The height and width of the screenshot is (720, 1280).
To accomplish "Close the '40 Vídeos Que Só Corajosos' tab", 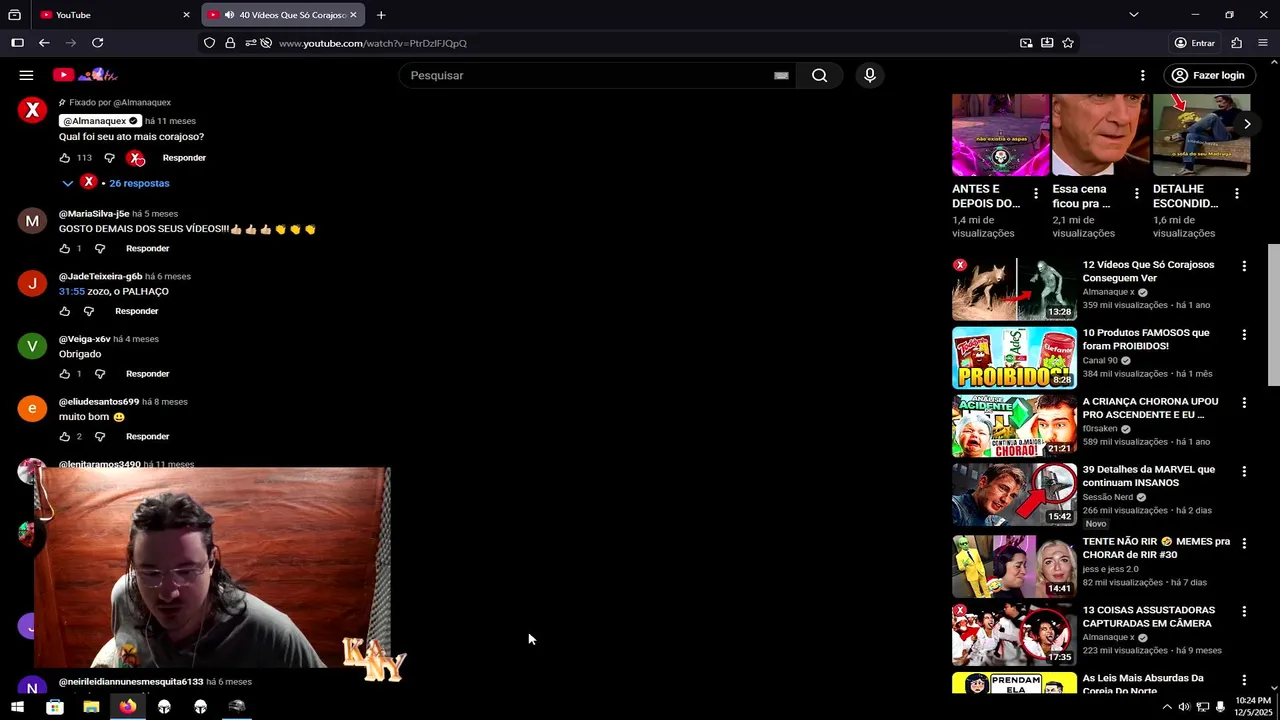I will (353, 15).
